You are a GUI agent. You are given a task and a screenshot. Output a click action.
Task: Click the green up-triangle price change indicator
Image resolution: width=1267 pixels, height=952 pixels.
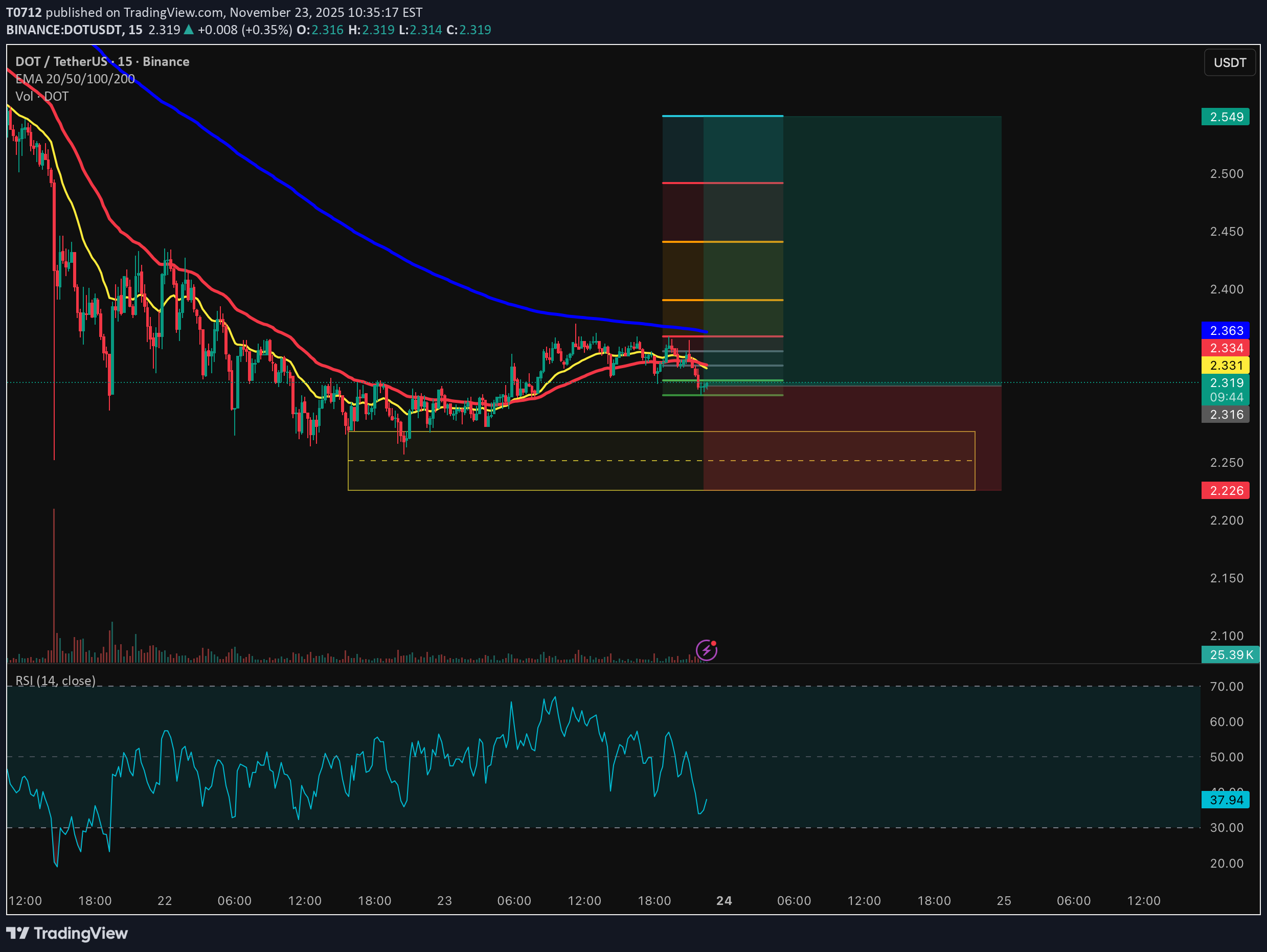click(189, 30)
